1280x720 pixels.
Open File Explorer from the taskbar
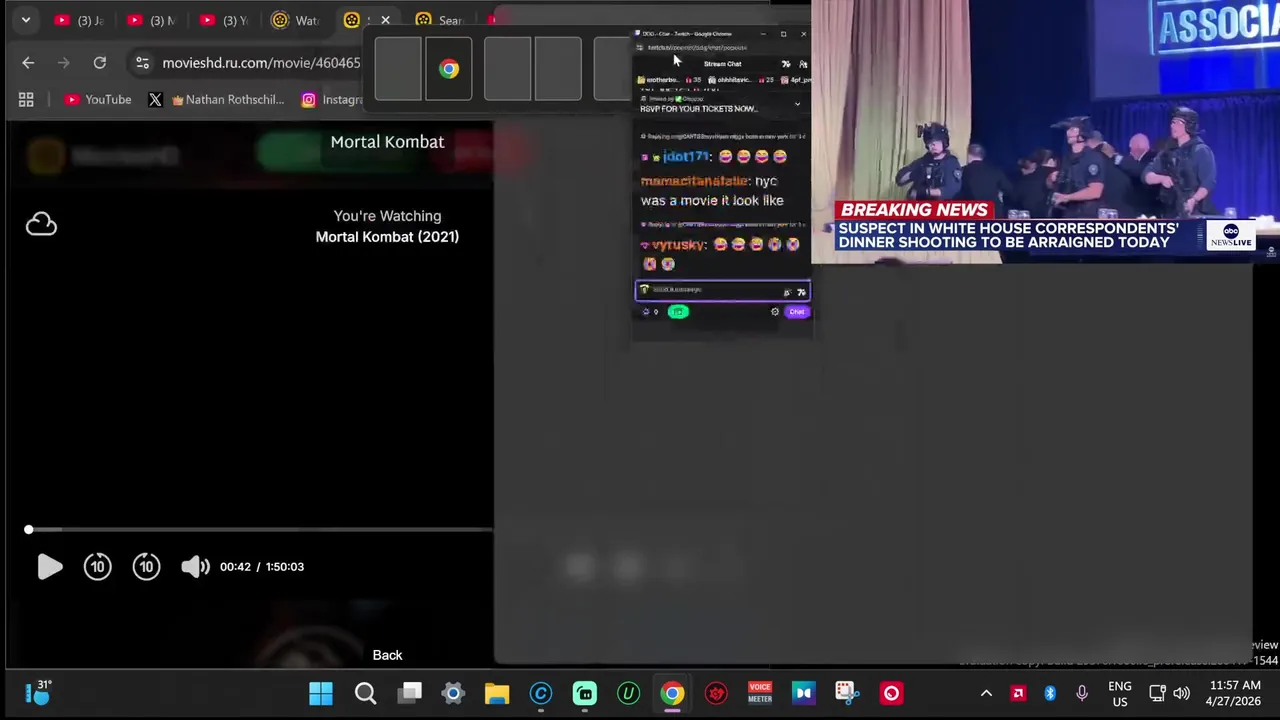497,693
